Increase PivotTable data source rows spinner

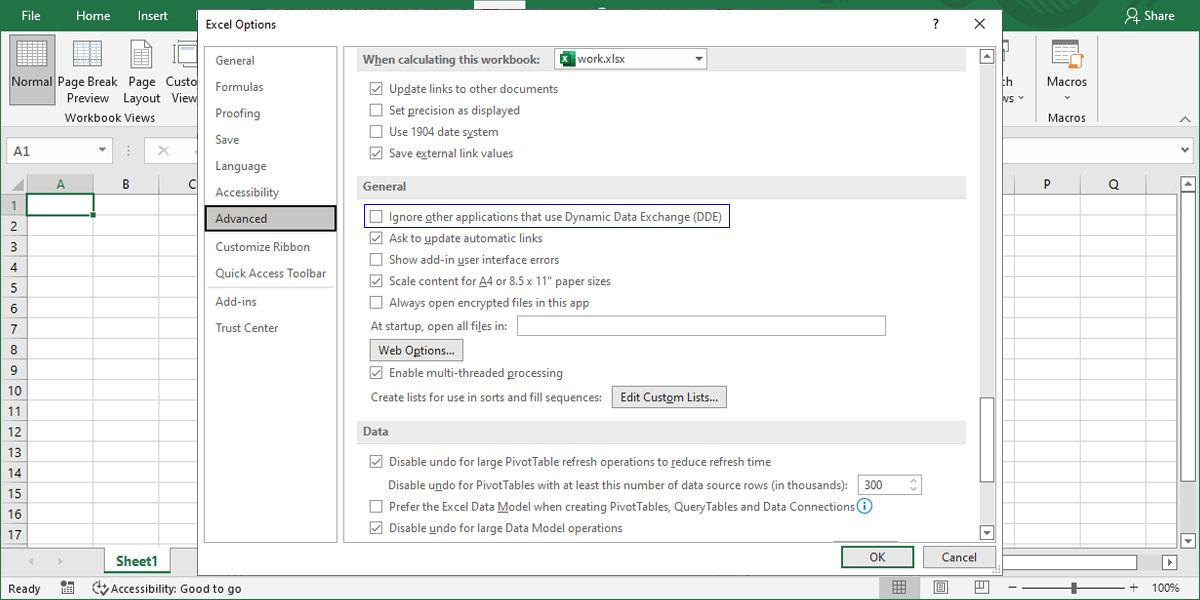coord(913,481)
